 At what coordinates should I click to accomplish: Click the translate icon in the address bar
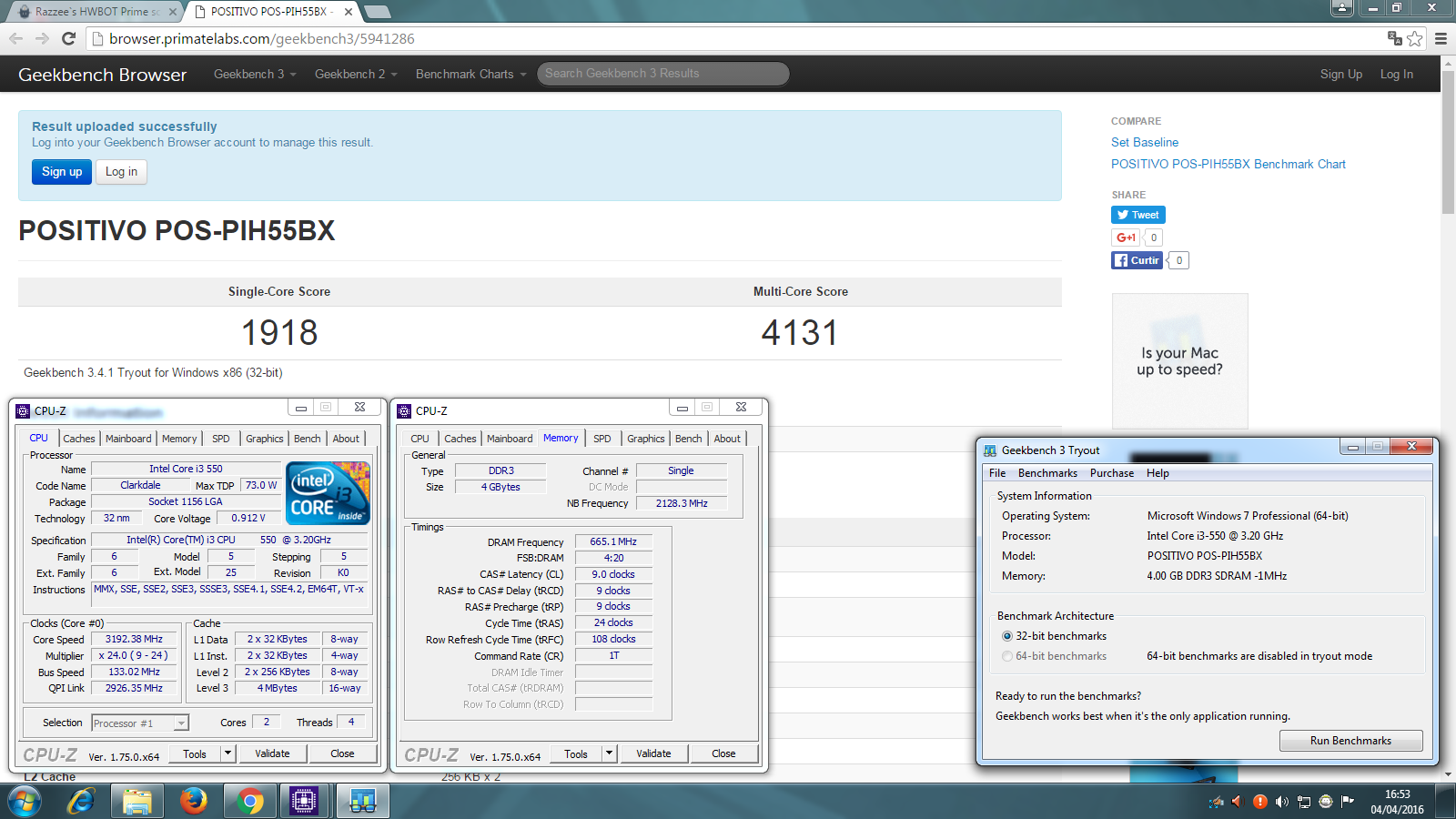[1394, 38]
